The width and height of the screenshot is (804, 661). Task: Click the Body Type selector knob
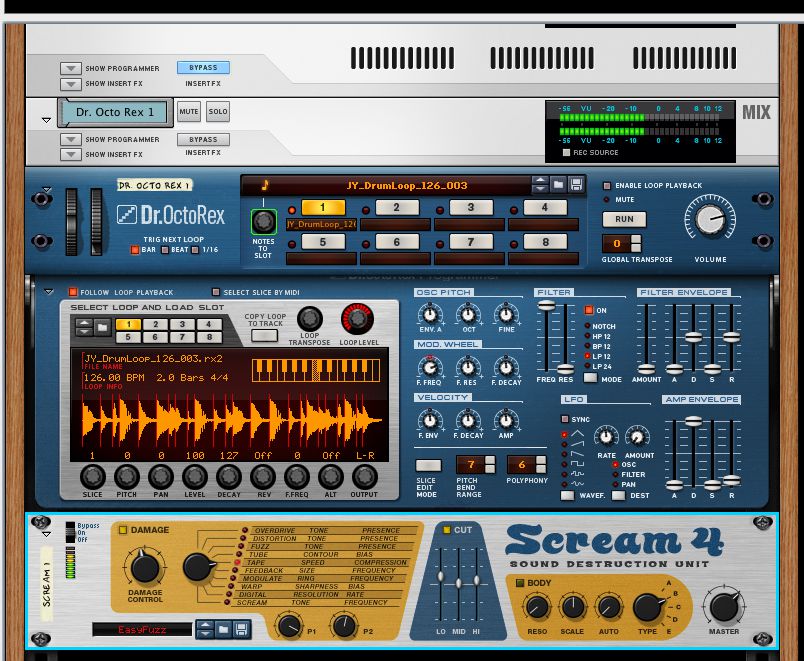point(648,608)
